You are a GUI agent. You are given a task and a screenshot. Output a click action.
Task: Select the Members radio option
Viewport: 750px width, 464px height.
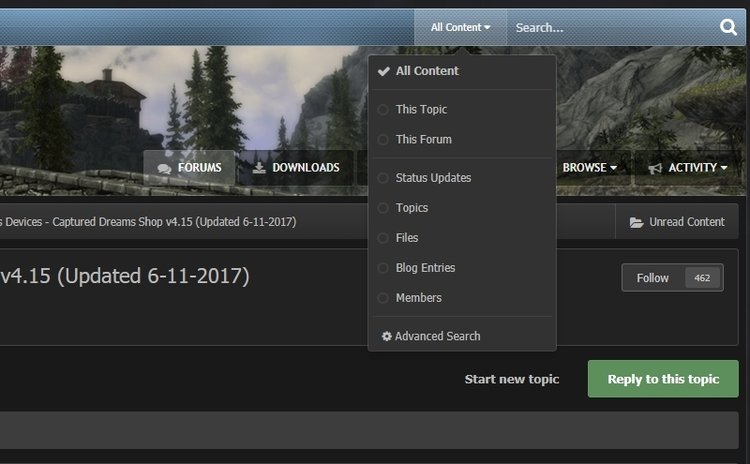383,298
